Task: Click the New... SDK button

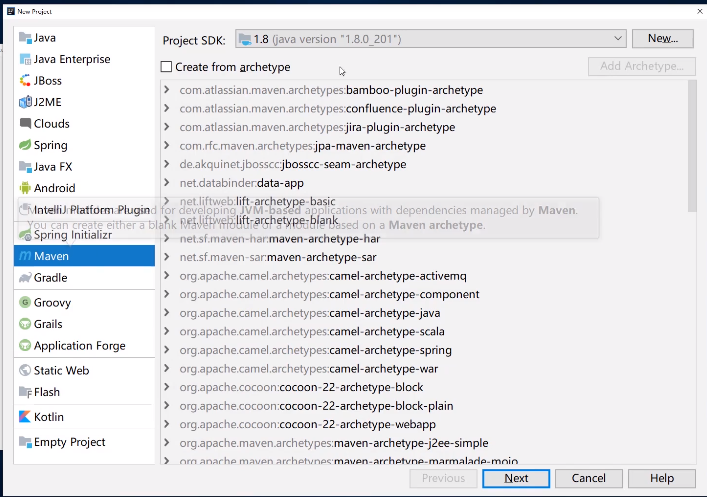Action: coord(662,38)
